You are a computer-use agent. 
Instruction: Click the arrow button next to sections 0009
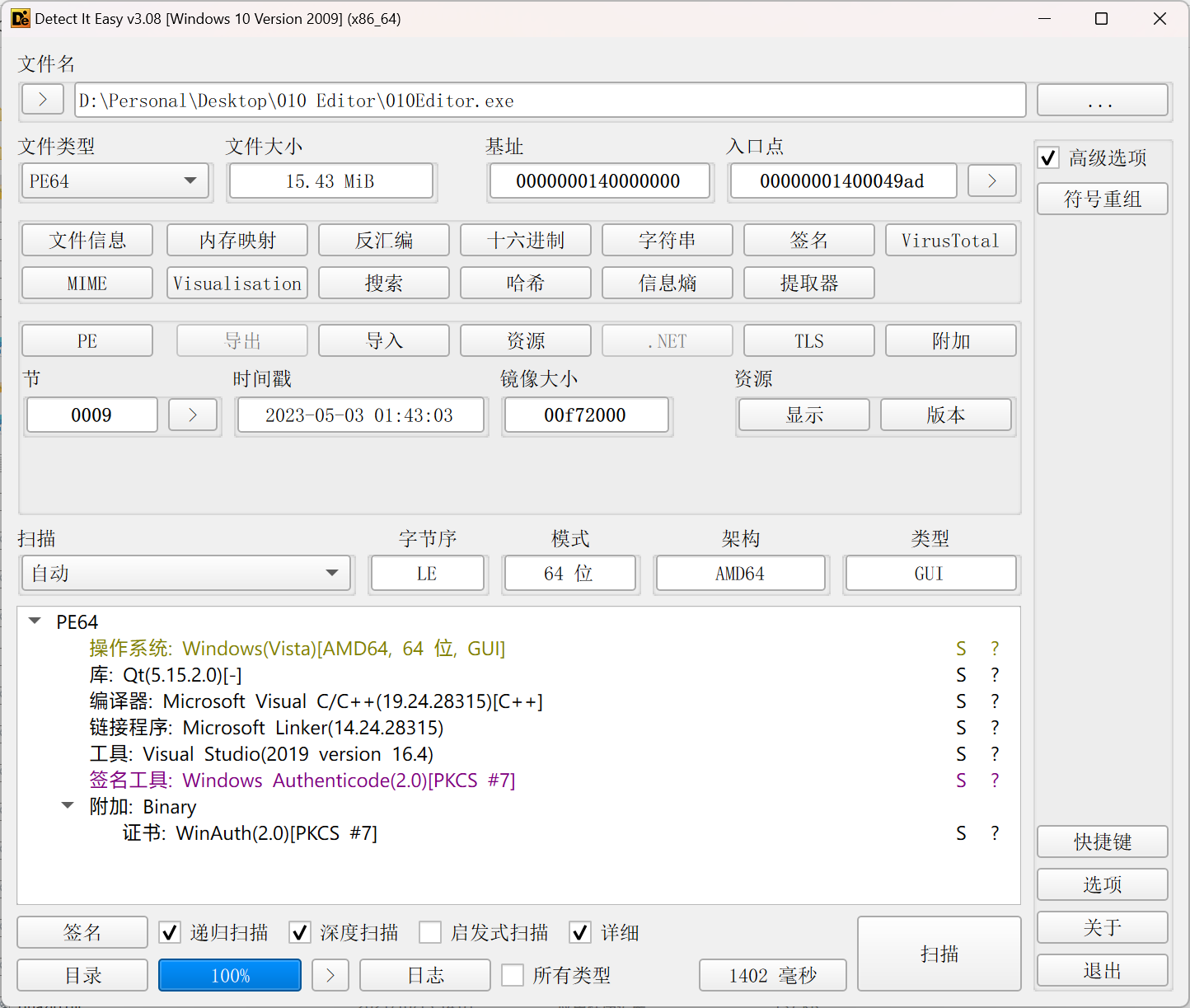point(193,415)
